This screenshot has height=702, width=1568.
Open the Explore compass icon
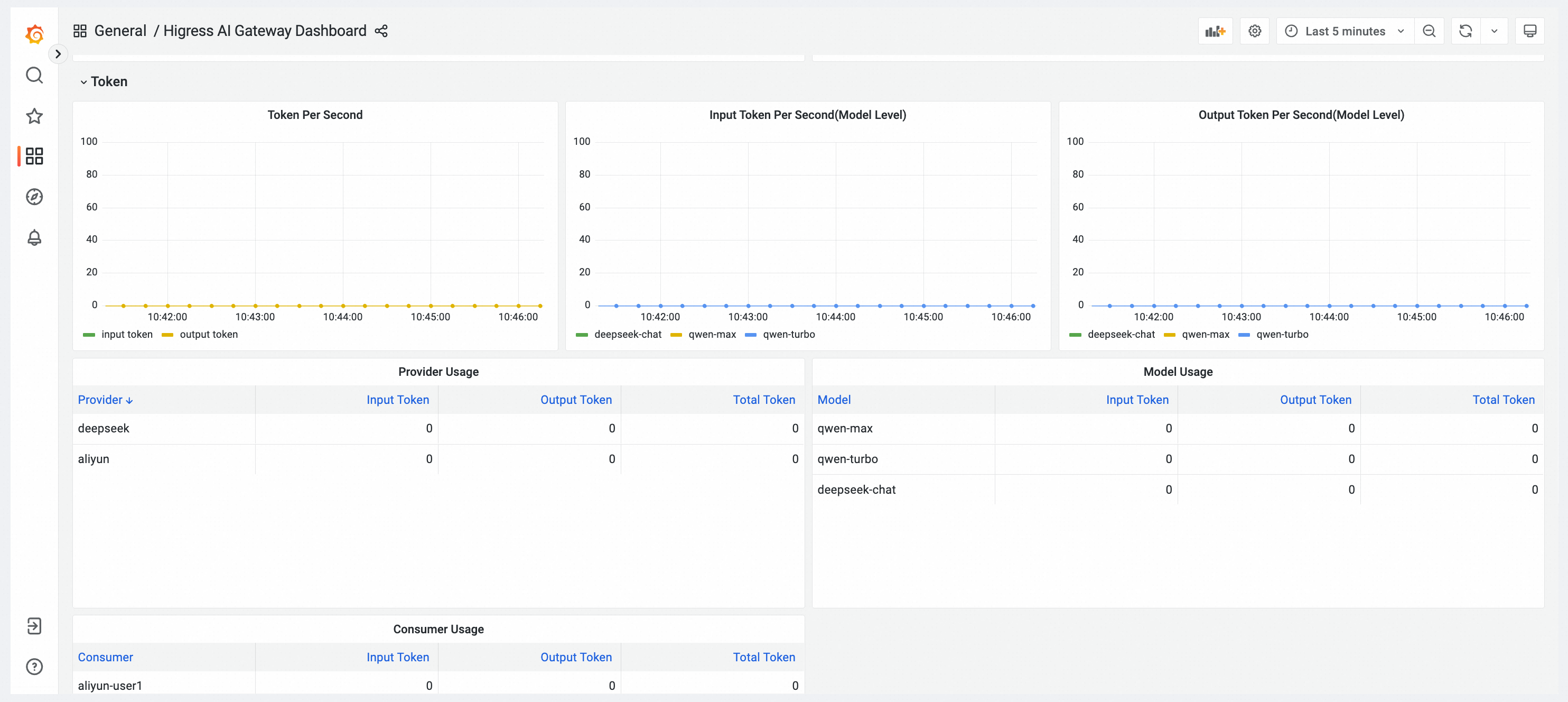pyautogui.click(x=35, y=197)
